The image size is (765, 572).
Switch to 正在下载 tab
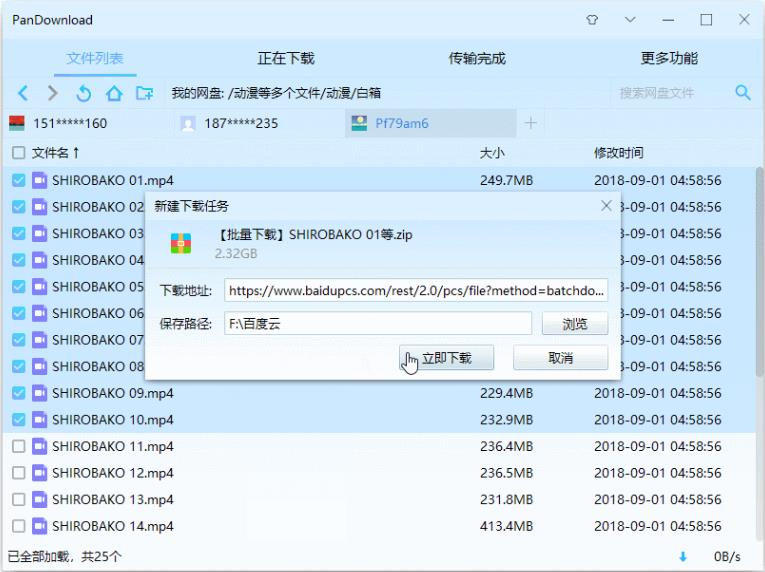click(x=286, y=59)
